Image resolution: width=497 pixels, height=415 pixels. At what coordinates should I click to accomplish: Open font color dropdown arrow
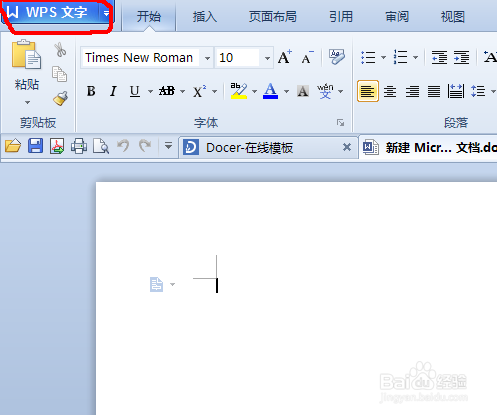[286, 91]
